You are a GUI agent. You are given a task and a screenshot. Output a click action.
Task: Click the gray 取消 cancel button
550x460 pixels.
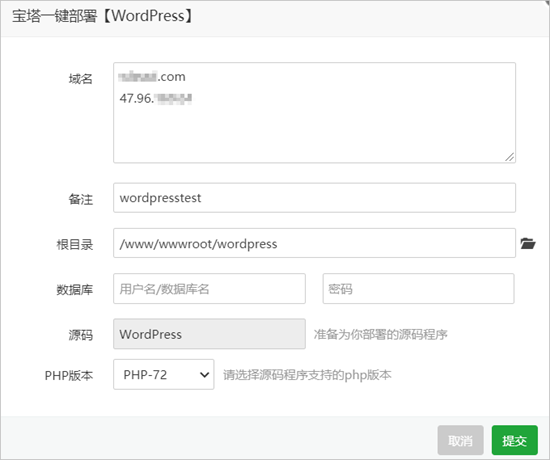point(461,440)
